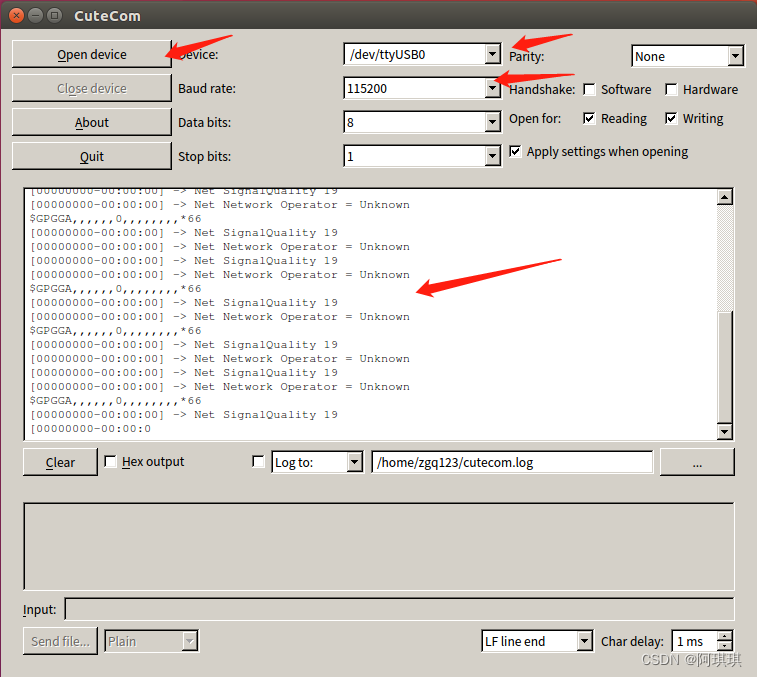Screen dimensions: 757x677
Task: Click the final 'Net SignalQuality 19' output line
Action: pyautogui.click(x=183, y=414)
